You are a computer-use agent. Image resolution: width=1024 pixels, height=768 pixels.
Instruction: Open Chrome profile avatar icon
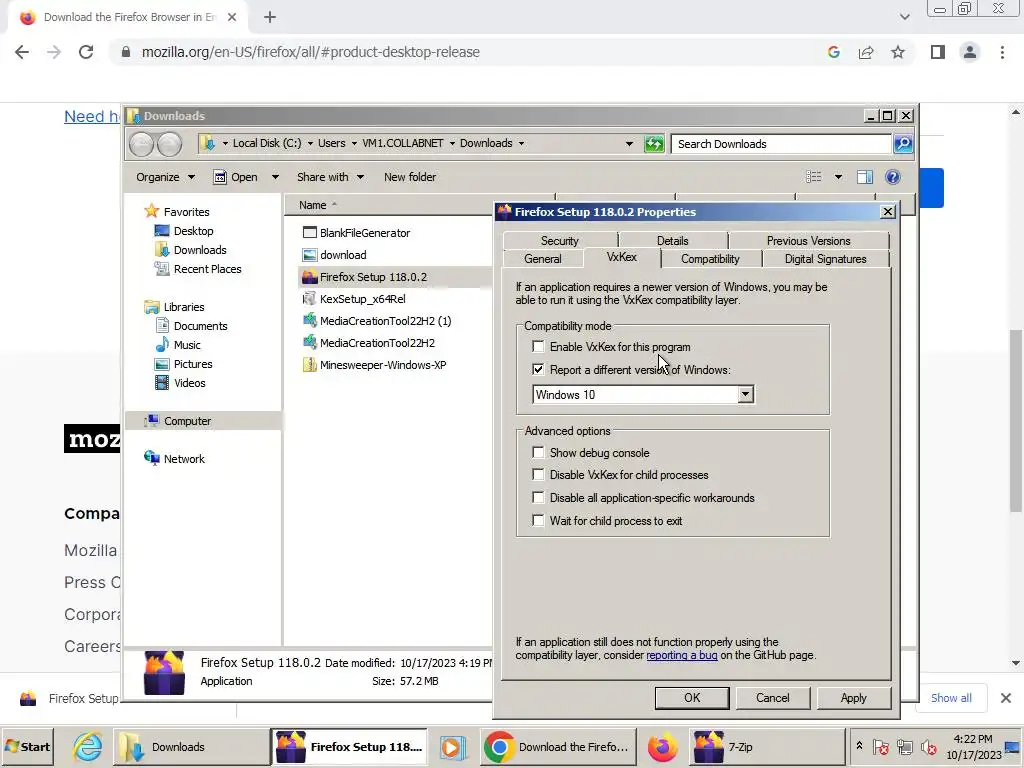(x=970, y=52)
